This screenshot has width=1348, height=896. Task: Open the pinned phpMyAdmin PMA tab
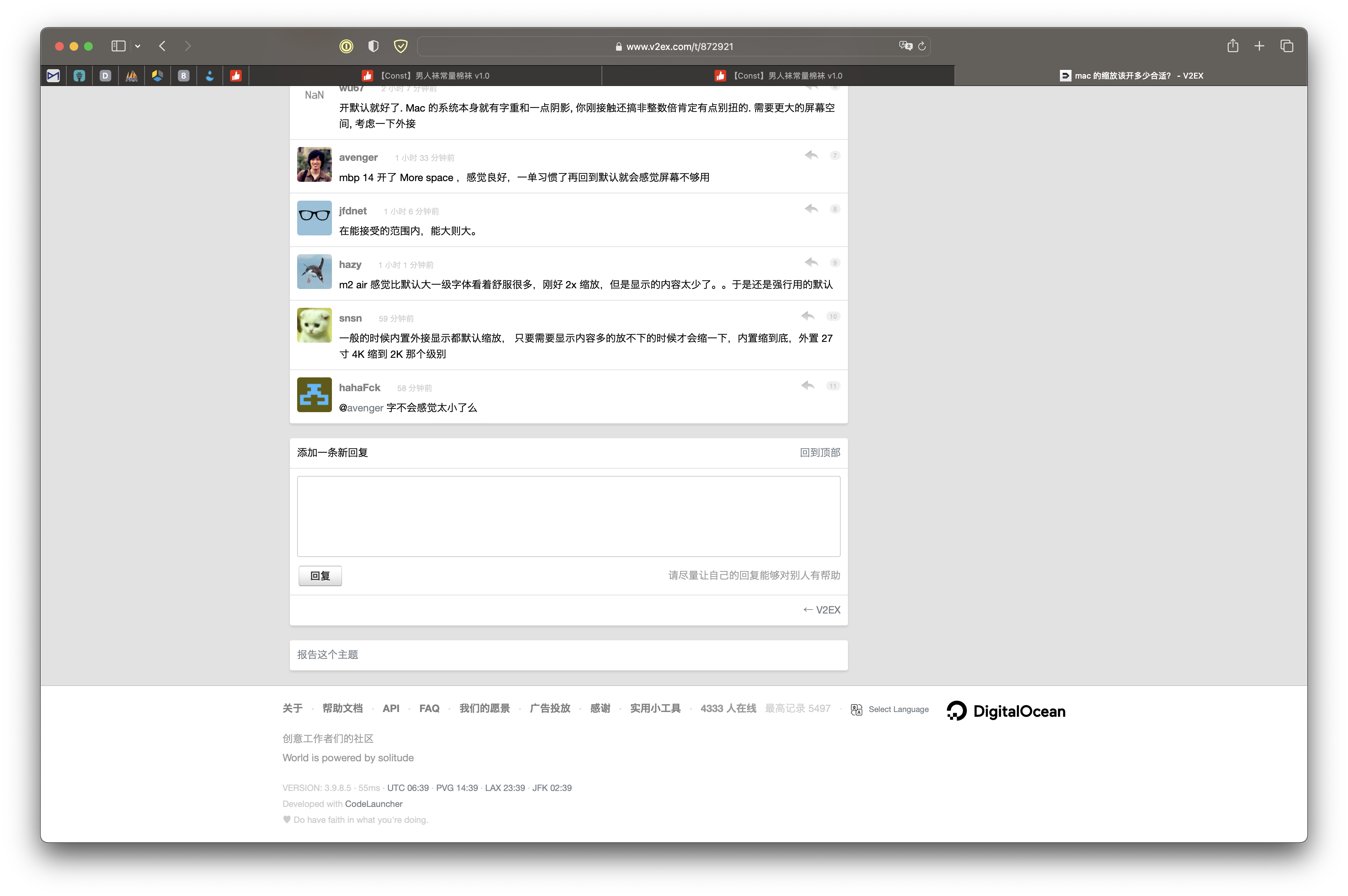(132, 75)
